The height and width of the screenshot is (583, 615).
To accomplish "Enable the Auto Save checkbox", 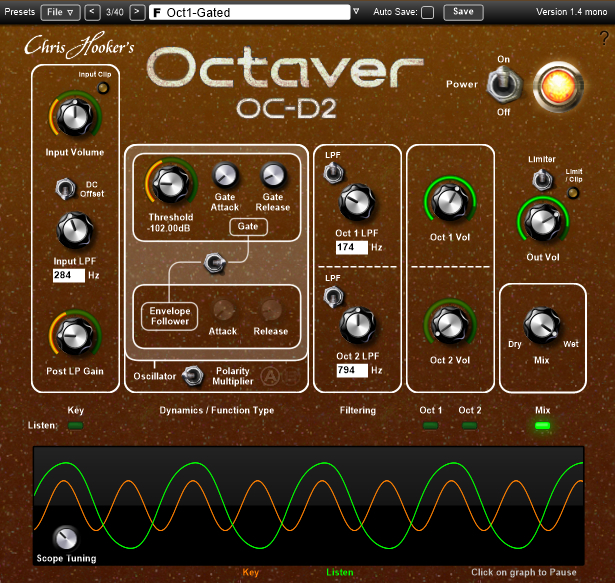I will tap(428, 12).
